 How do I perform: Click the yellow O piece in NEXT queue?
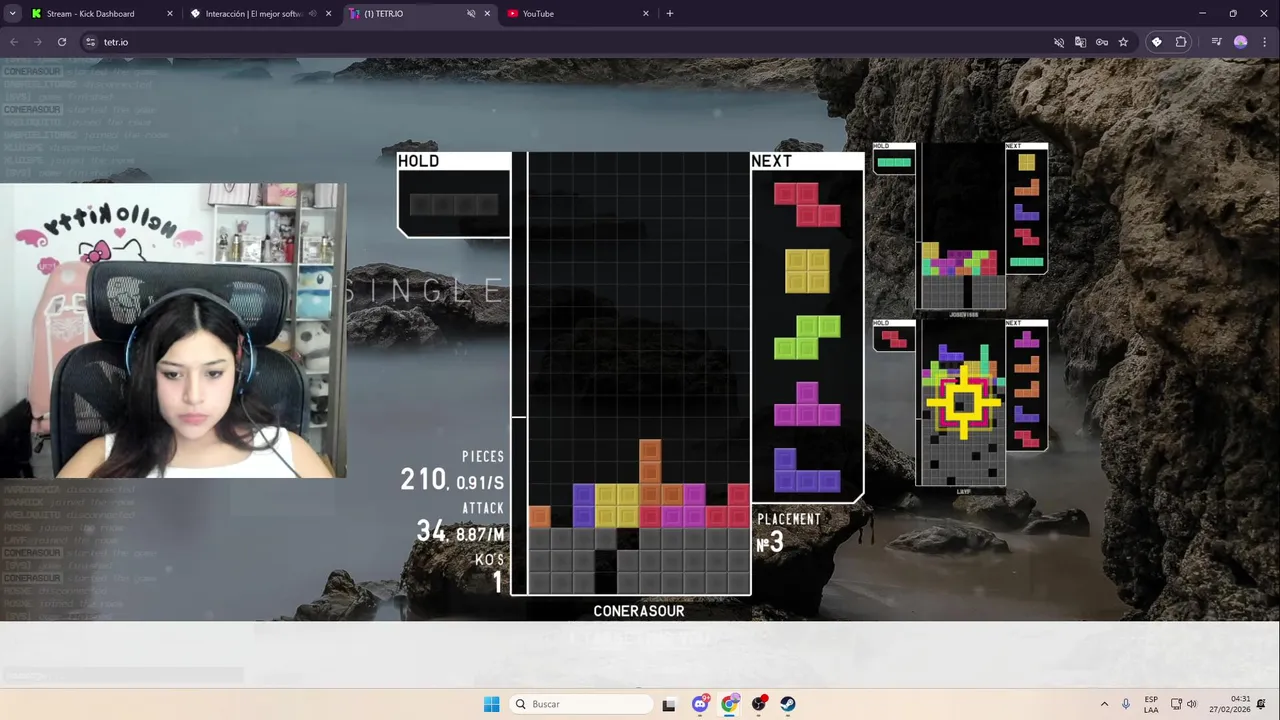[807, 271]
